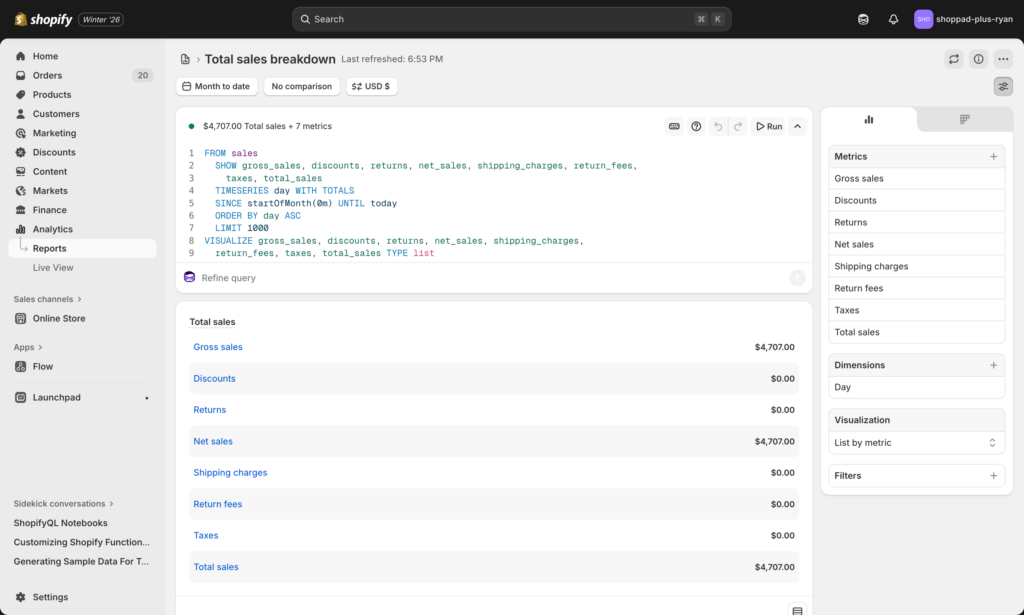Image resolution: width=1024 pixels, height=615 pixels.
Task: Expand Apps section
Action: (28, 347)
